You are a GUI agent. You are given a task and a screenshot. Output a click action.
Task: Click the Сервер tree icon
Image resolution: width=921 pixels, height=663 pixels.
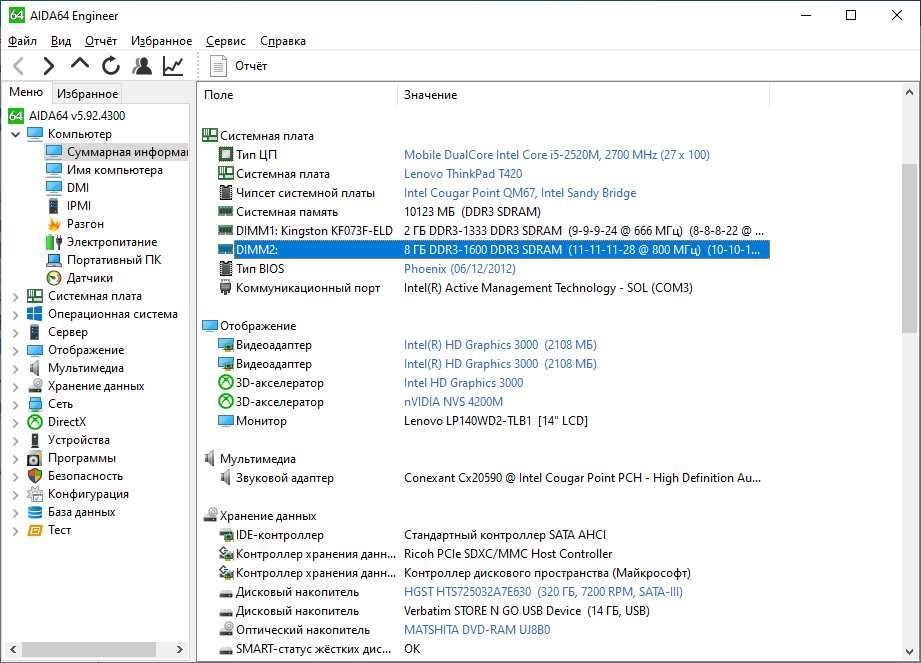35,332
